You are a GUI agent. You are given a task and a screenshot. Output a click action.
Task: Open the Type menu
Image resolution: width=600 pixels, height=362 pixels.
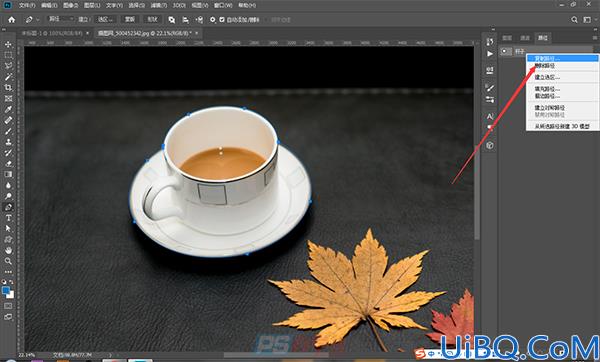[114, 5]
